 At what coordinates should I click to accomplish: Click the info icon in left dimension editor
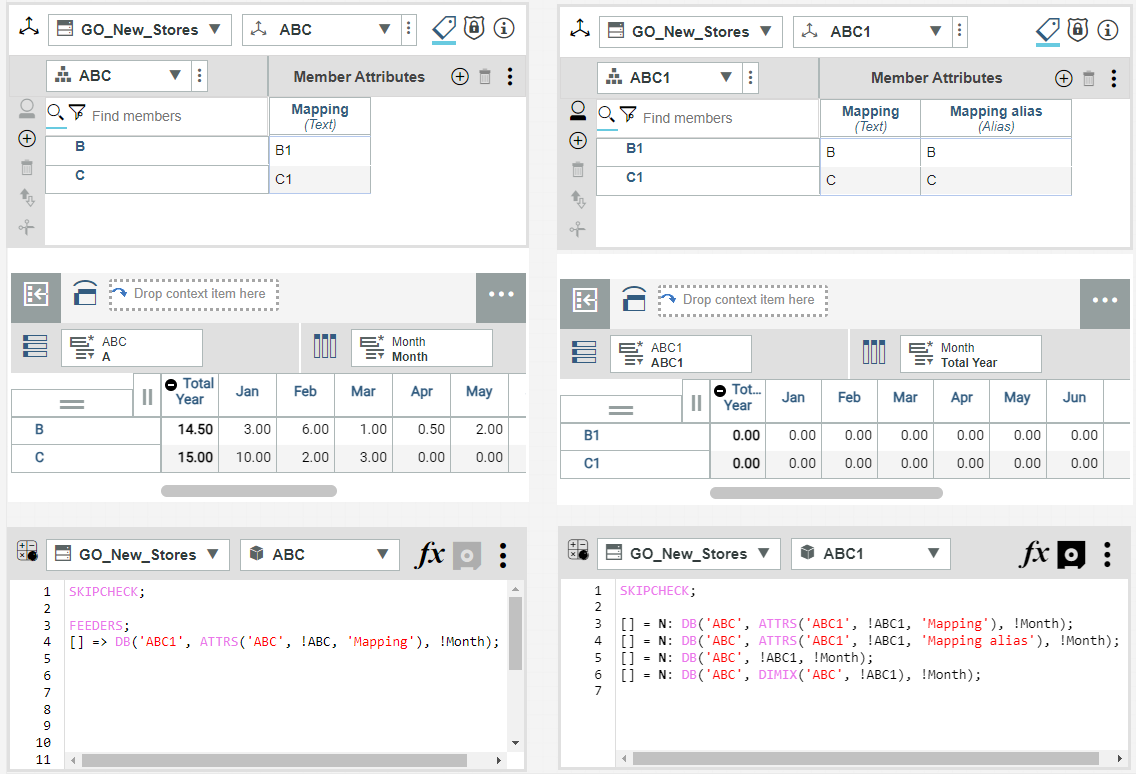click(x=504, y=29)
